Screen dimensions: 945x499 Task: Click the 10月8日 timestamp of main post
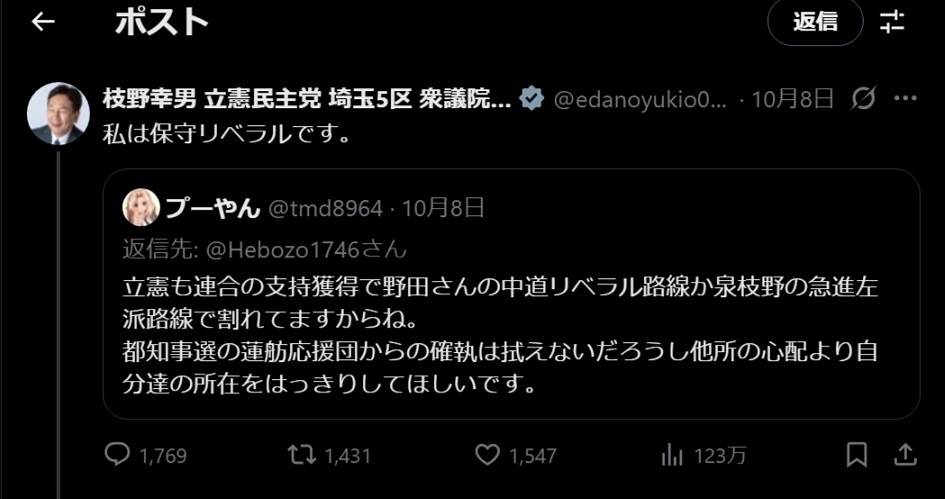coord(793,99)
